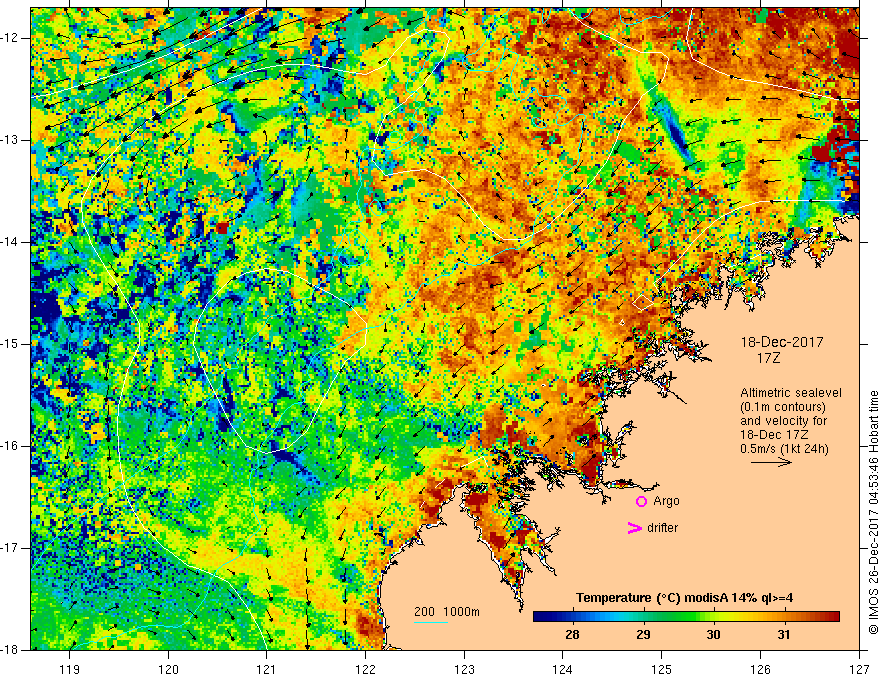Click the 'Altimetric sealevel' caption line
The image size is (880, 680).
pos(791,393)
